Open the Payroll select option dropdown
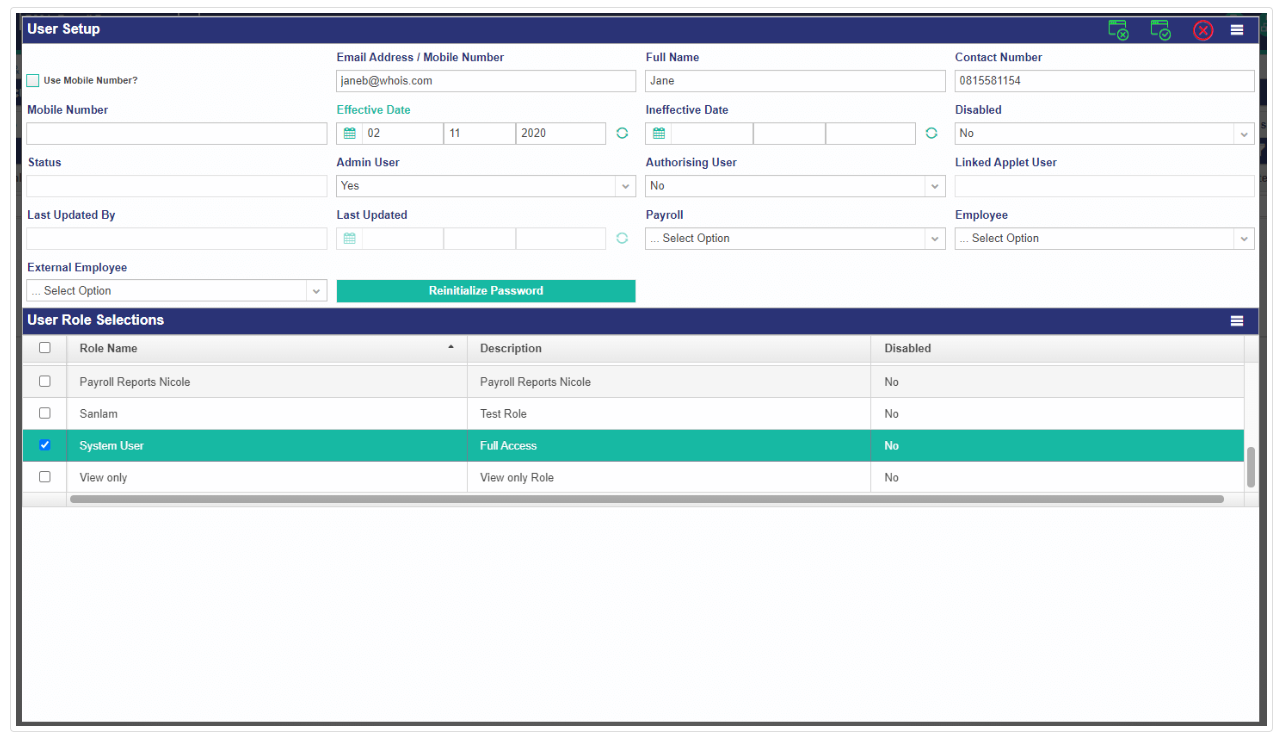This screenshot has width=1279, height=734. pyautogui.click(x=795, y=238)
